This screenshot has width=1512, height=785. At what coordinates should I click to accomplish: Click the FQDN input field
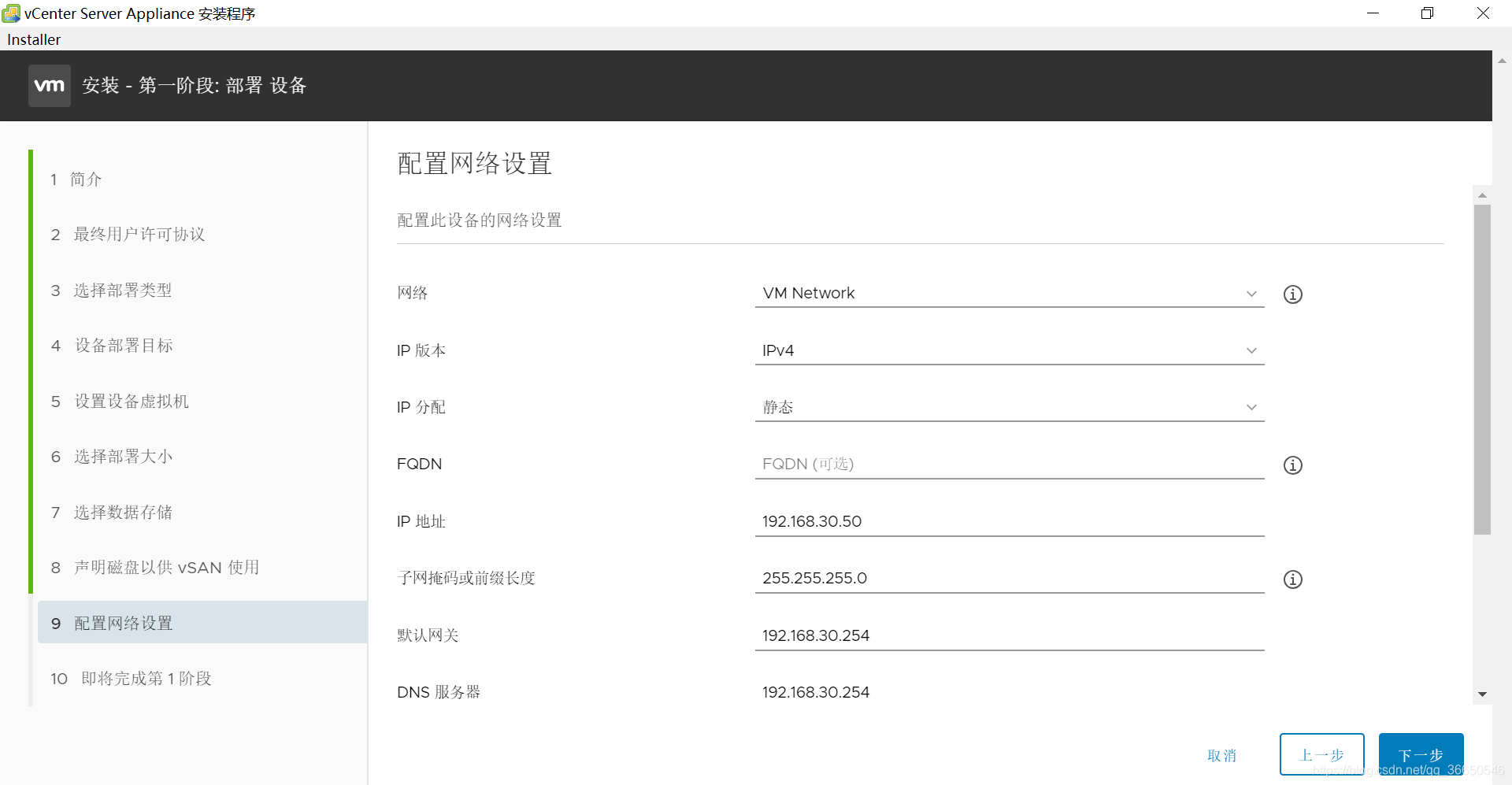[1009, 465]
